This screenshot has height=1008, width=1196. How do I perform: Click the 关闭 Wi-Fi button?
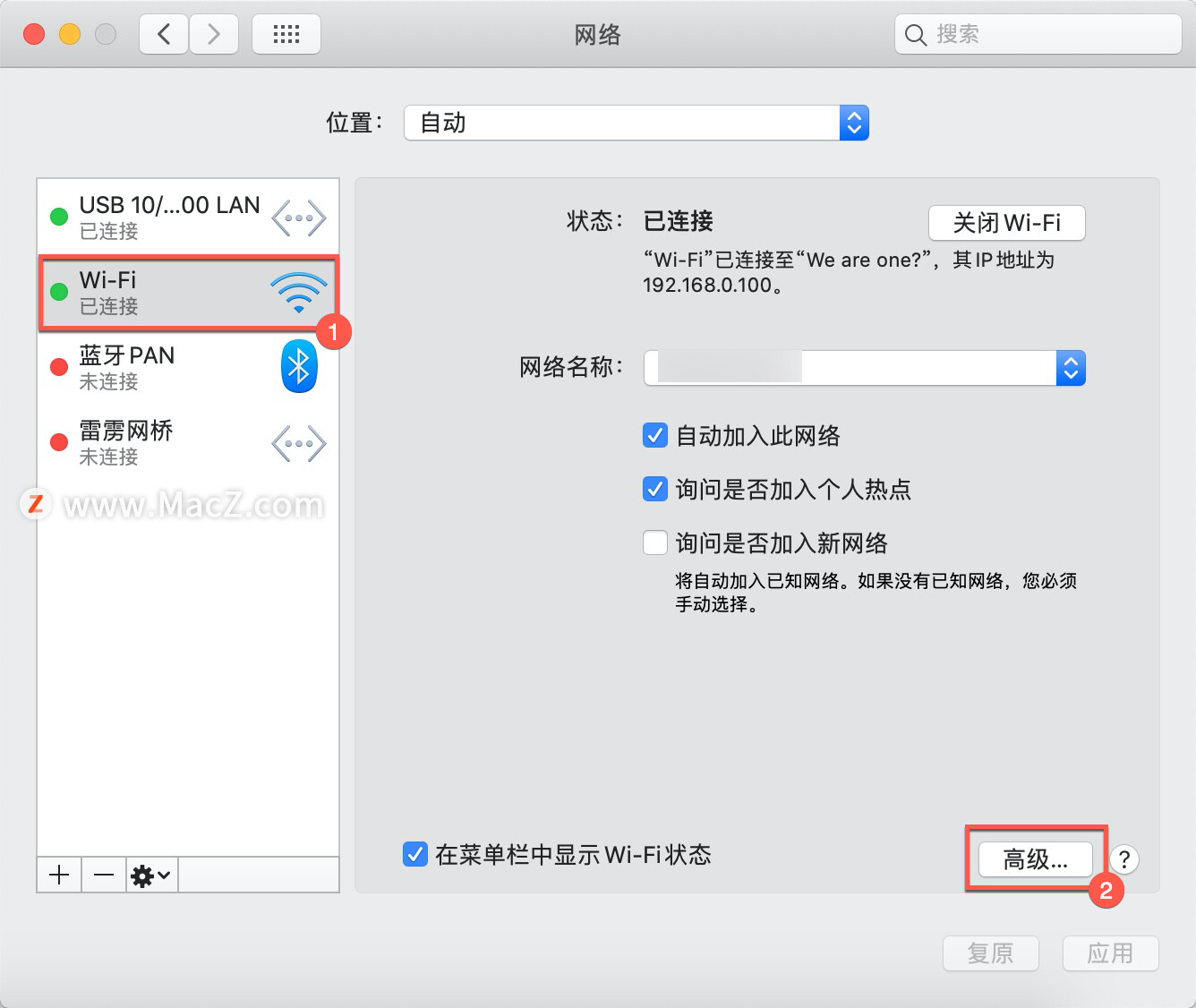tap(1006, 222)
